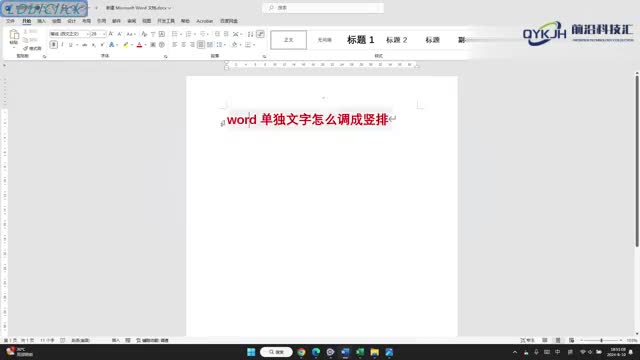Viewport: 640px width, 360px height.
Task: Insert enclosed character circle icon
Action: click(x=162, y=45)
